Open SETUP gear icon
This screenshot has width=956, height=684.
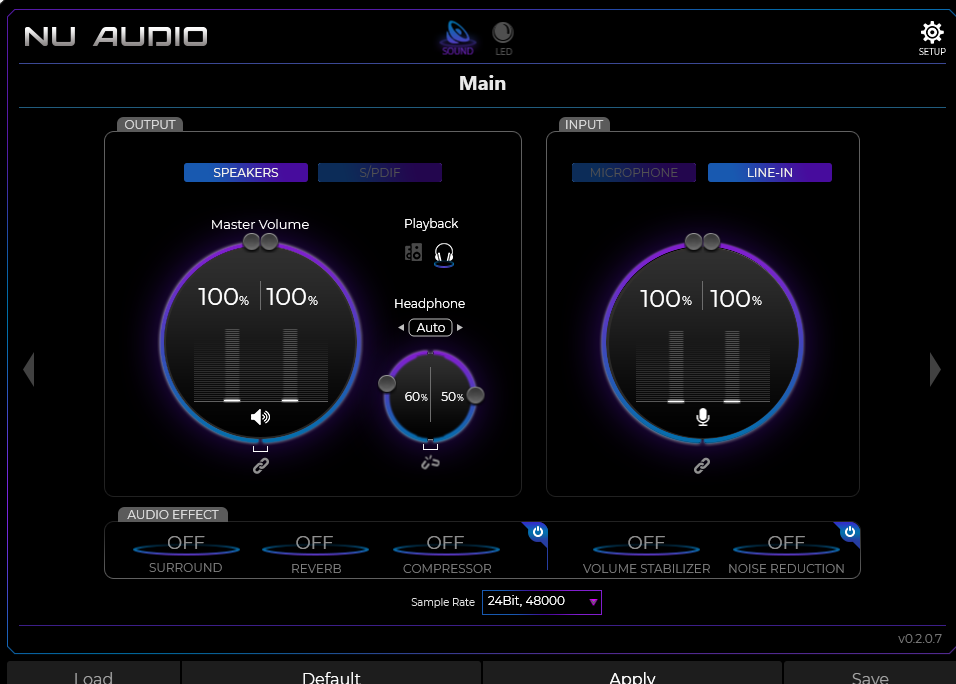[932, 38]
